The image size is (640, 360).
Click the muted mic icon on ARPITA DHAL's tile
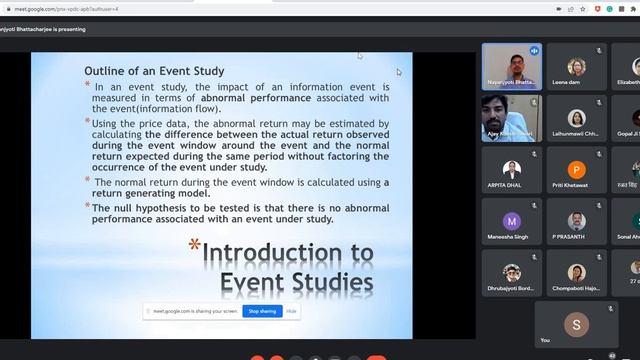pos(534,154)
